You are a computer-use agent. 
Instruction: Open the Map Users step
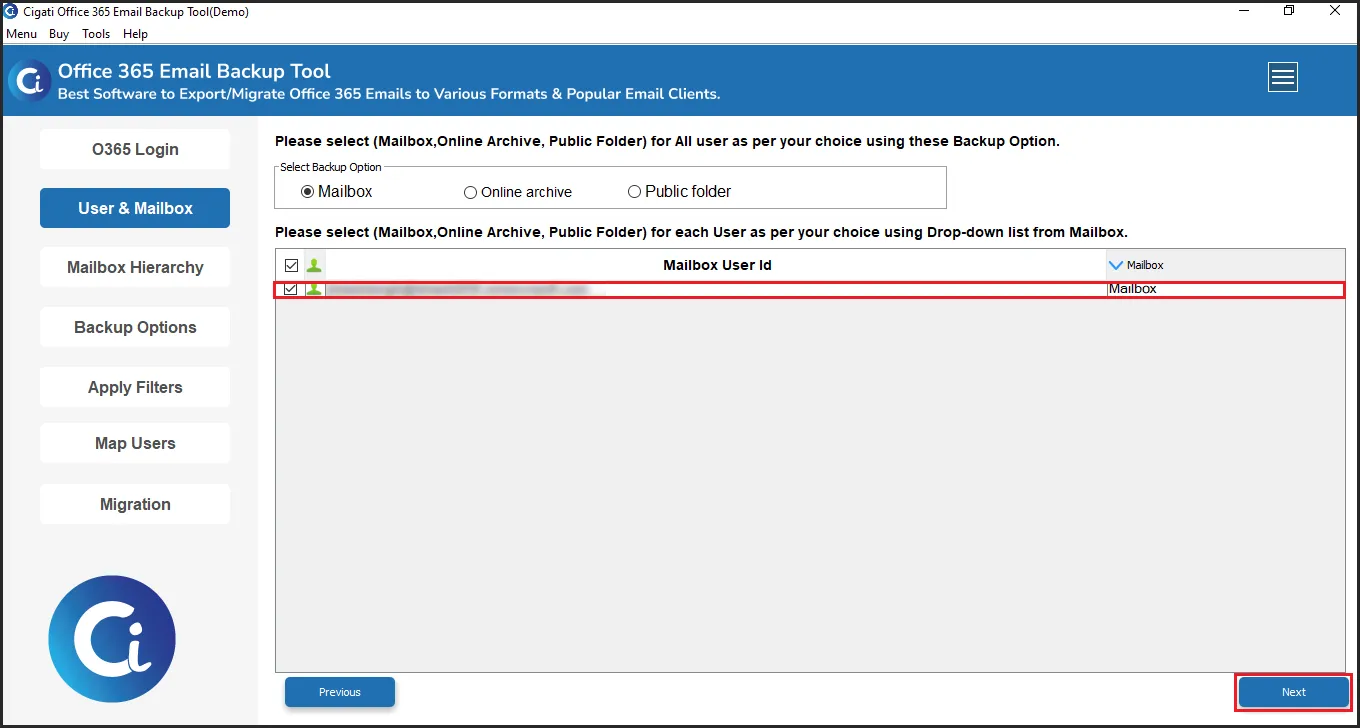(x=135, y=443)
